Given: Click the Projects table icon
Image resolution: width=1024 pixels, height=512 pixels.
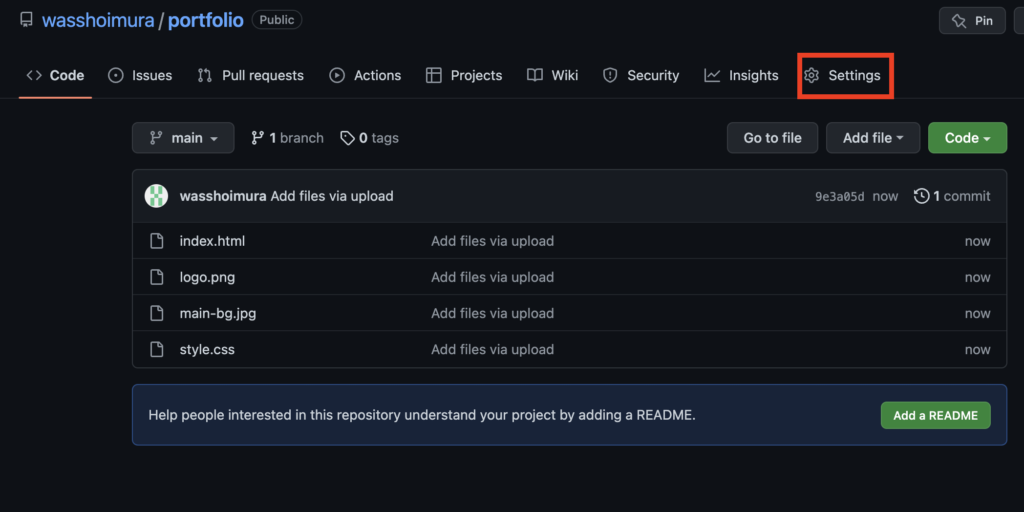Looking at the screenshot, I should (x=434, y=76).
